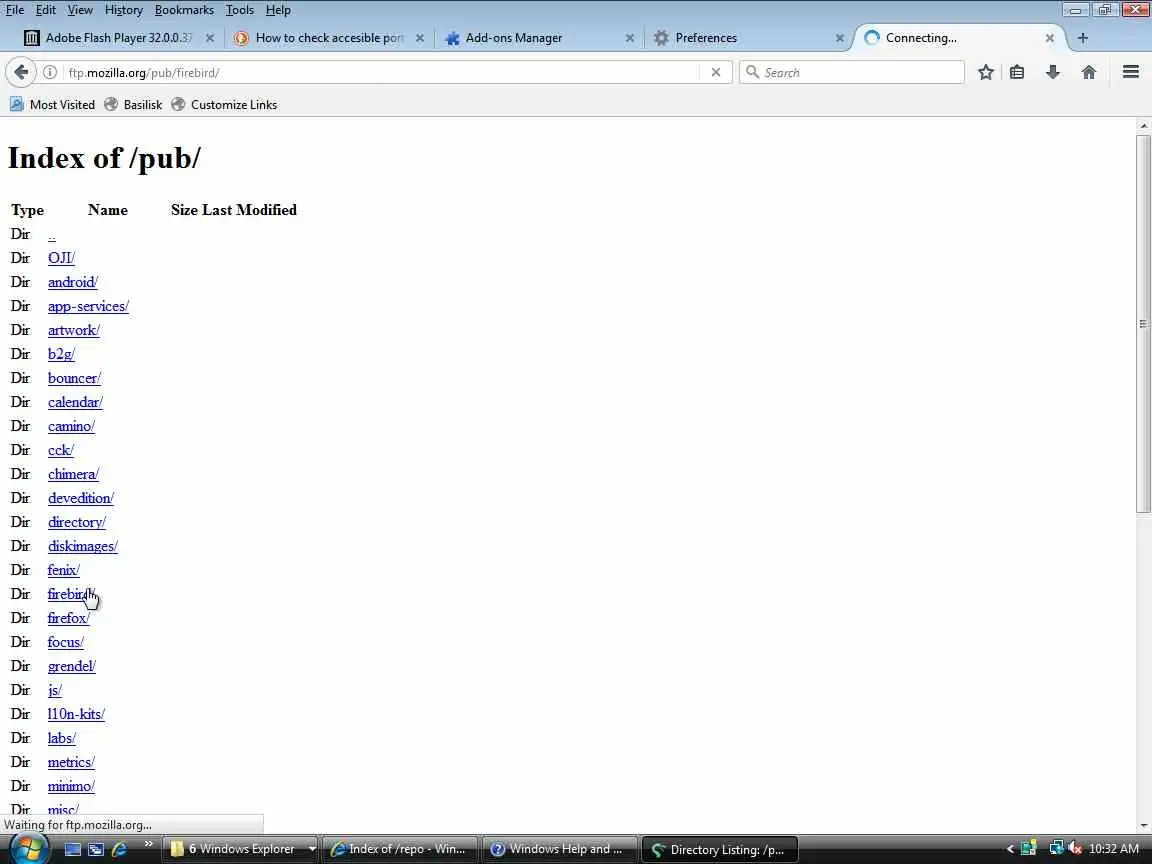Open the OJI/ directory link
Image resolution: width=1152 pixels, height=864 pixels.
tap(61, 258)
